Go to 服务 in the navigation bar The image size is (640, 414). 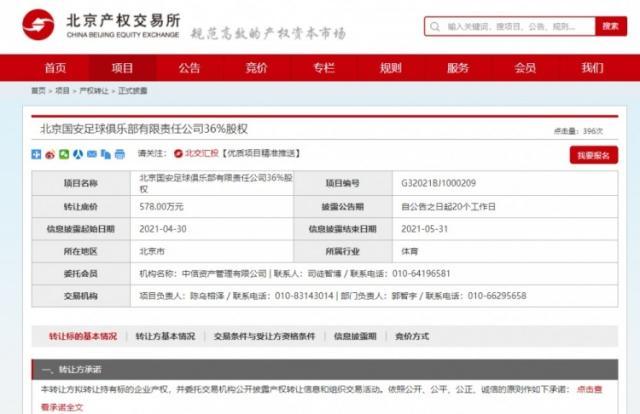point(458,68)
